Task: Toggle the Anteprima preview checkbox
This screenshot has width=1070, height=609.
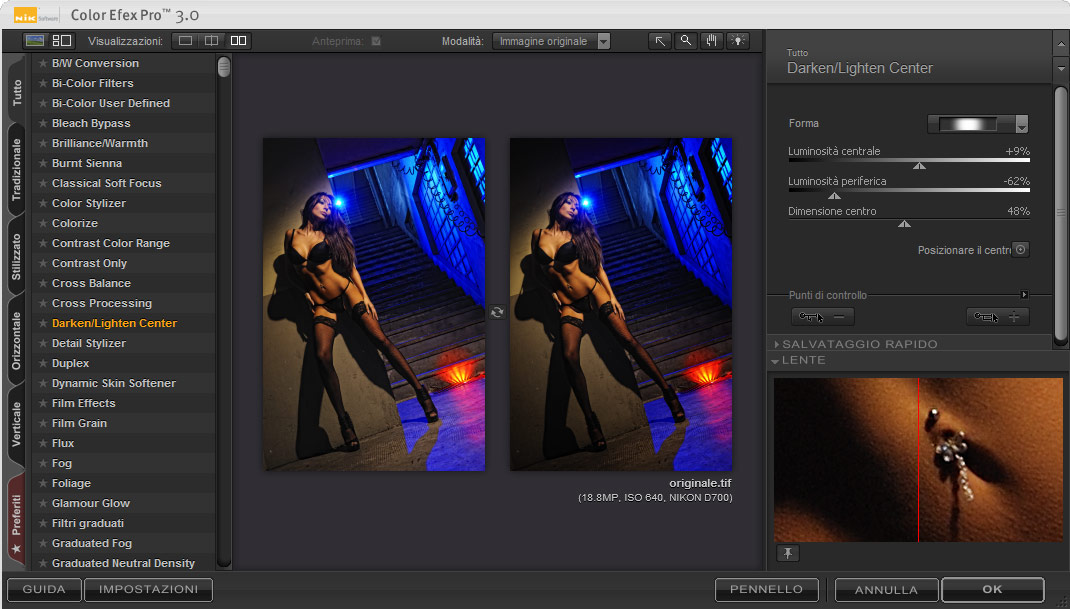Action: pyautogui.click(x=376, y=41)
